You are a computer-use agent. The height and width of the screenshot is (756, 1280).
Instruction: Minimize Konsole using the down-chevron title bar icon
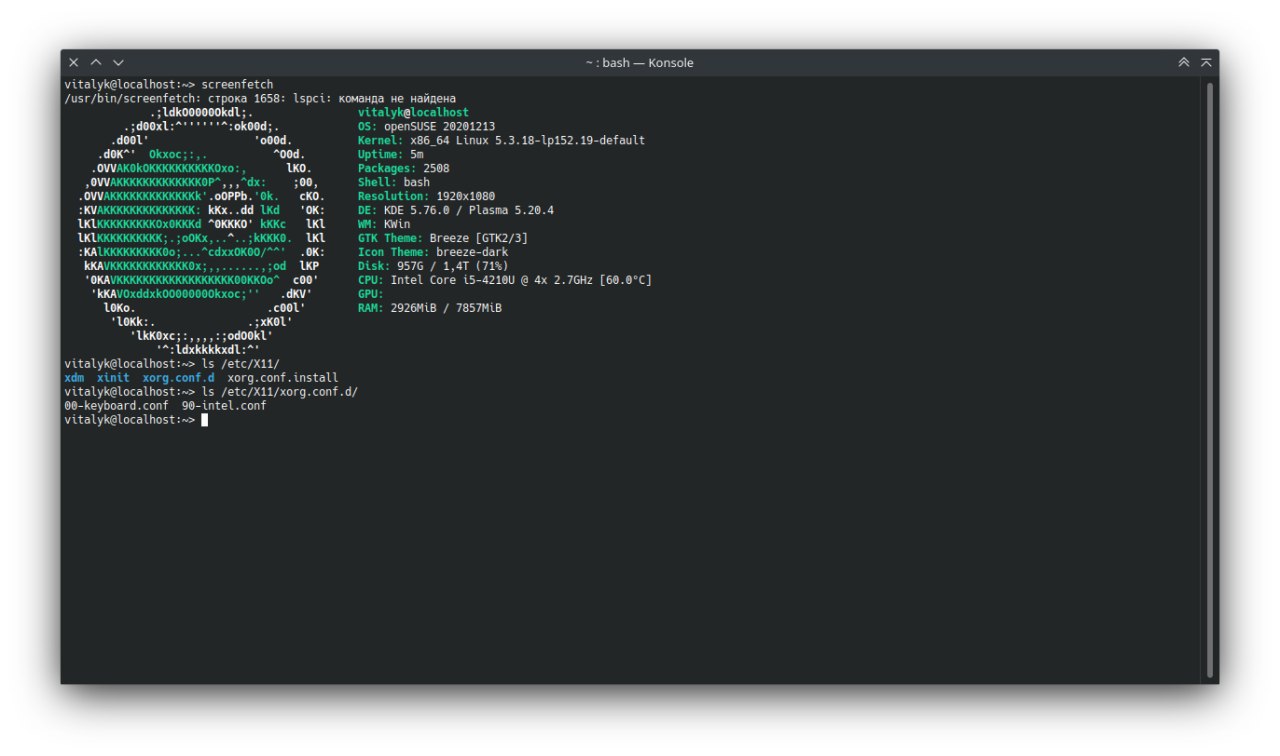(118, 62)
